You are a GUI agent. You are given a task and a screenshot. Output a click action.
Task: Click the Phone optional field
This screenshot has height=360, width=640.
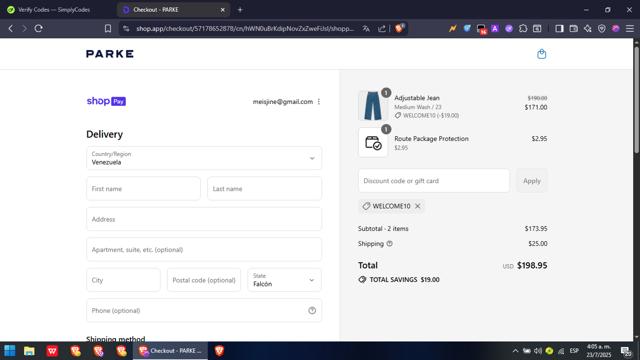tap(204, 311)
